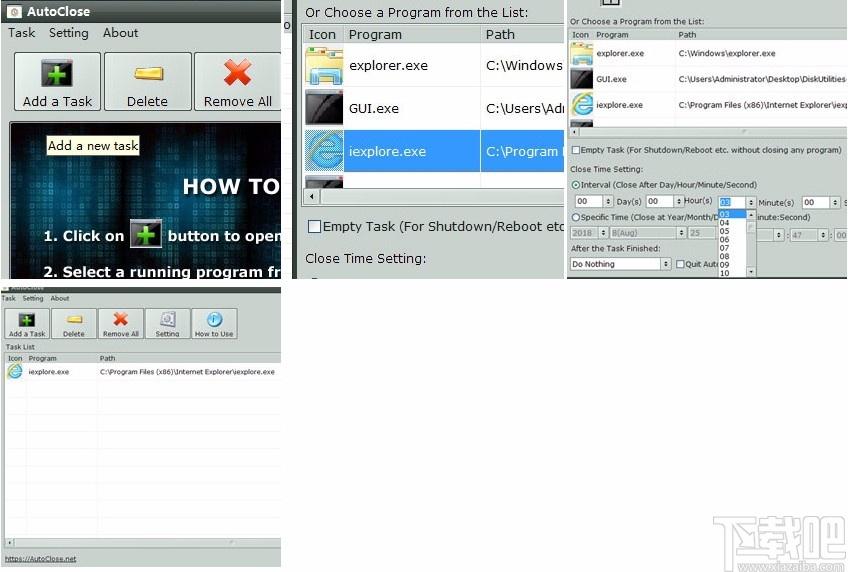Click the large explorer.exe folder icon in the enlarged list
The width and height of the screenshot is (848, 572).
pyautogui.click(x=323, y=65)
